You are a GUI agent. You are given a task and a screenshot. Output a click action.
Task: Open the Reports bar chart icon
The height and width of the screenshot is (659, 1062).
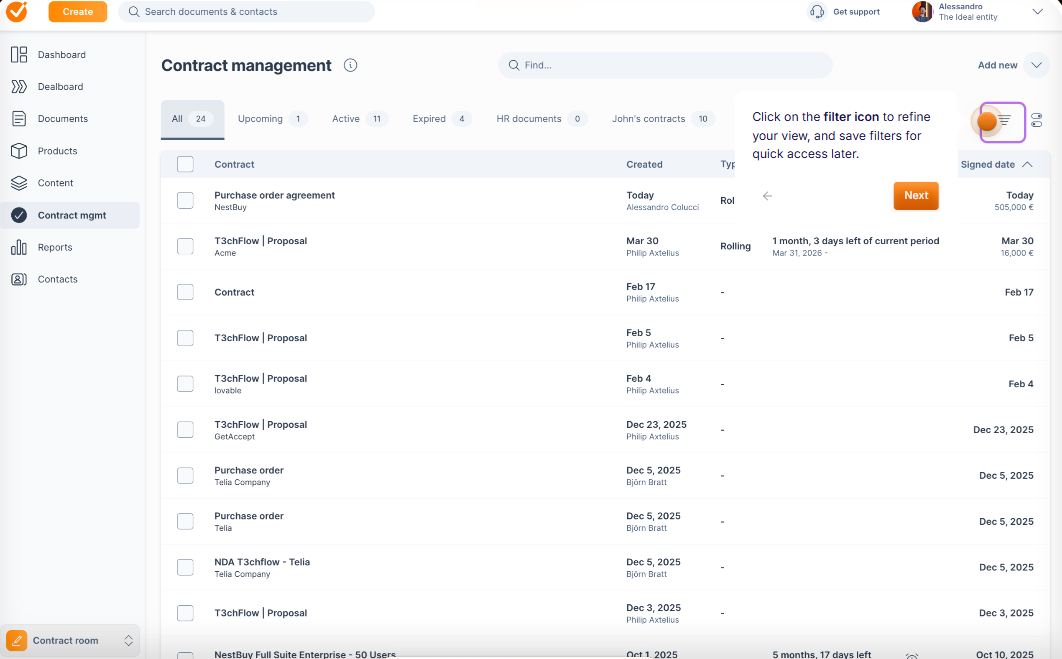pos(19,247)
